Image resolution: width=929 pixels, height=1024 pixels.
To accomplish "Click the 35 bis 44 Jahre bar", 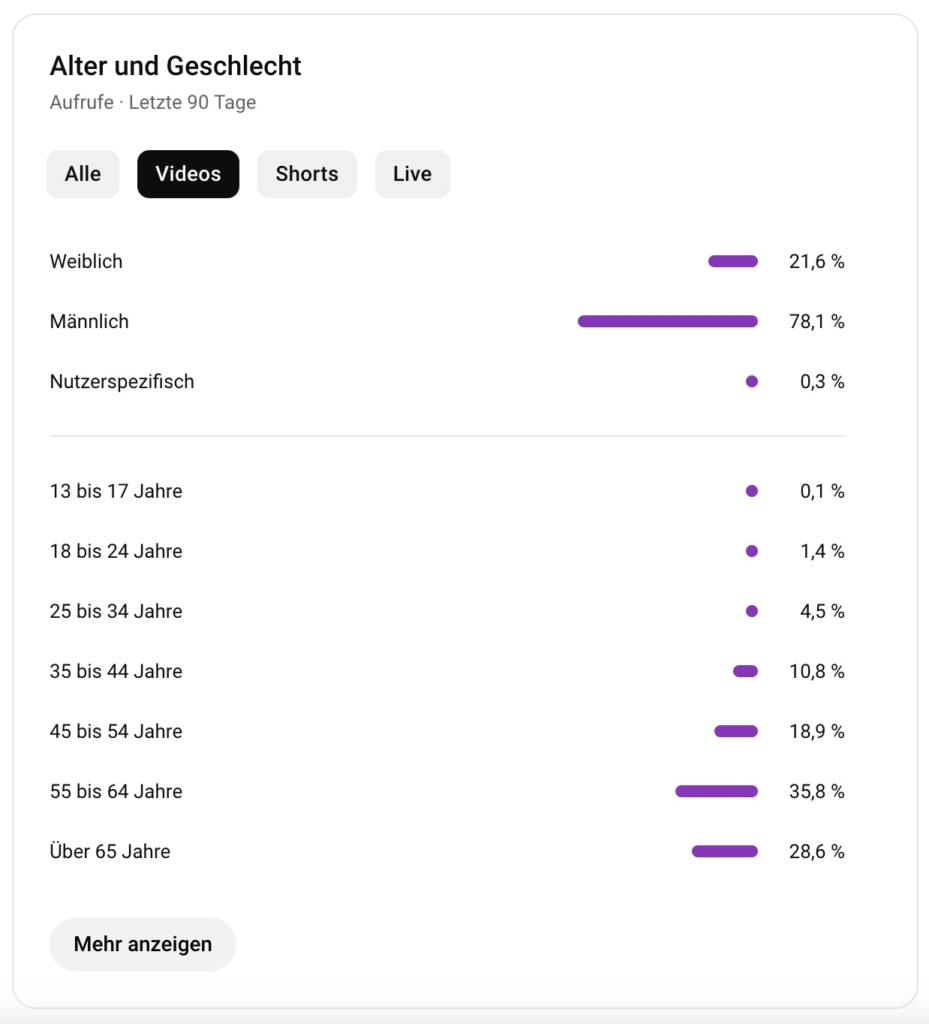I will (x=746, y=671).
